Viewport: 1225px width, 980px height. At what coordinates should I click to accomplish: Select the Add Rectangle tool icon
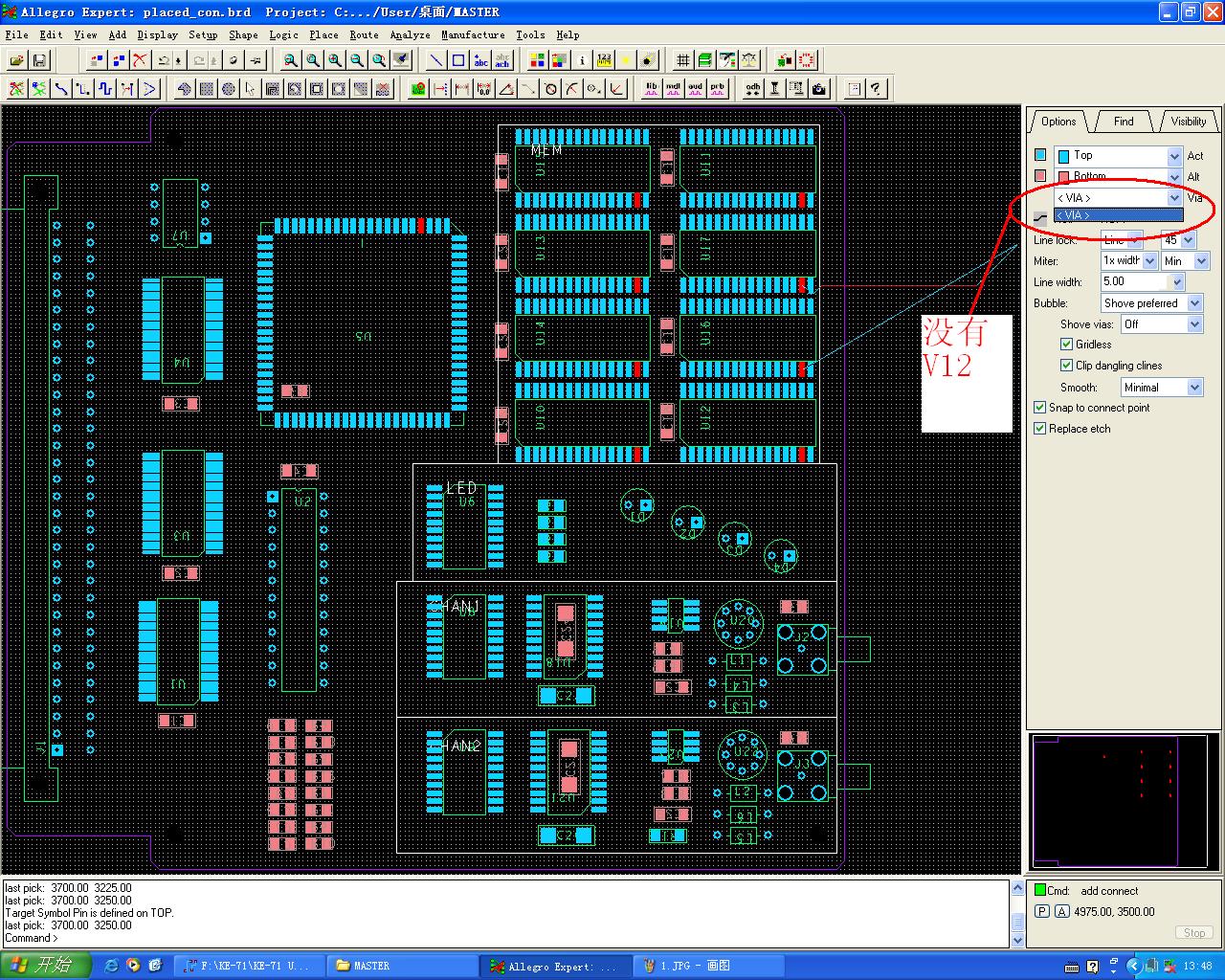pos(458,60)
